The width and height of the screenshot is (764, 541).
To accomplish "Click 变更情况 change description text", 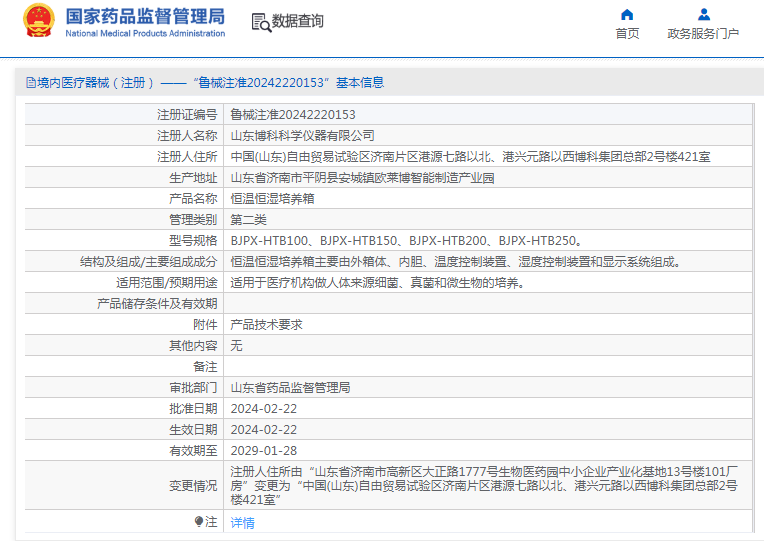I will point(484,485).
